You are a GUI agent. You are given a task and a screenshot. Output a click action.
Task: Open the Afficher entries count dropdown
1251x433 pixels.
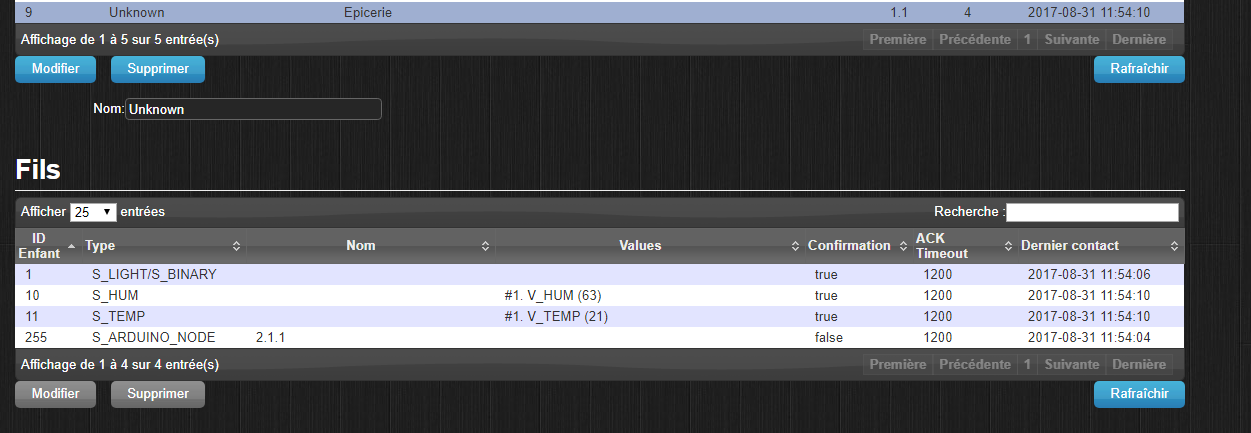(x=93, y=212)
